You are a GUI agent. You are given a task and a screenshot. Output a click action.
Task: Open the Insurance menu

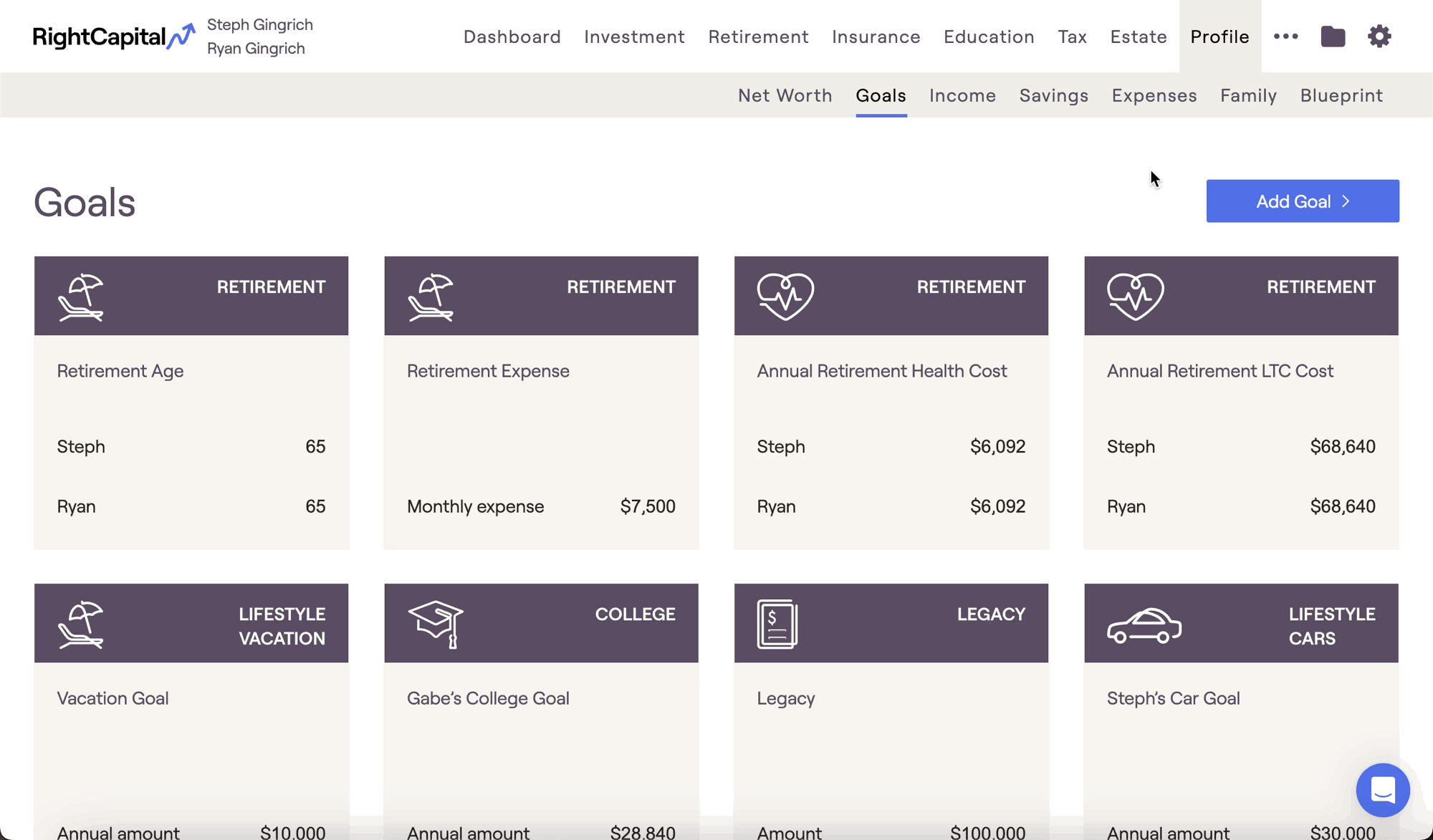[x=876, y=37]
